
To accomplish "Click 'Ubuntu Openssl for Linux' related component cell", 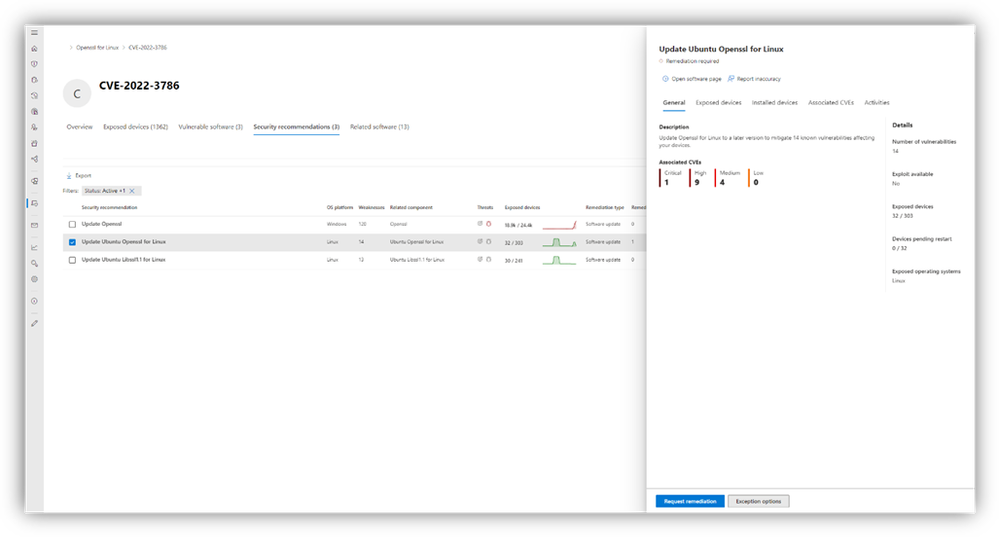I will click(417, 242).
